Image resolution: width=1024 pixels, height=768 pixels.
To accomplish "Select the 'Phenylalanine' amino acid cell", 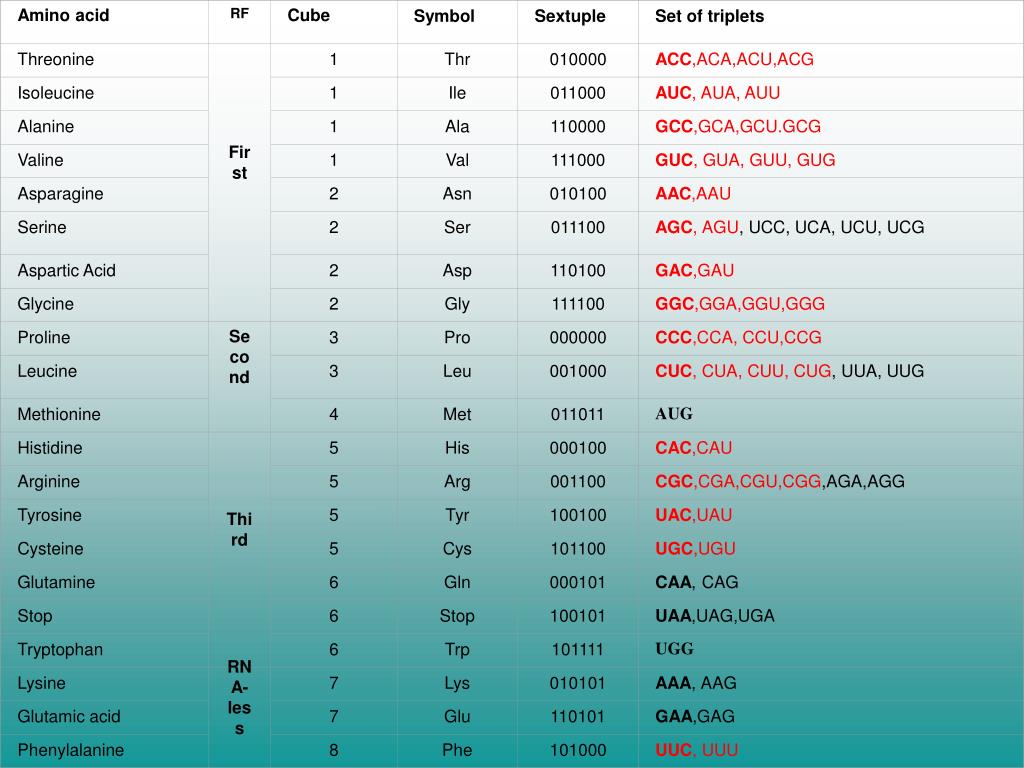I will [x=71, y=750].
